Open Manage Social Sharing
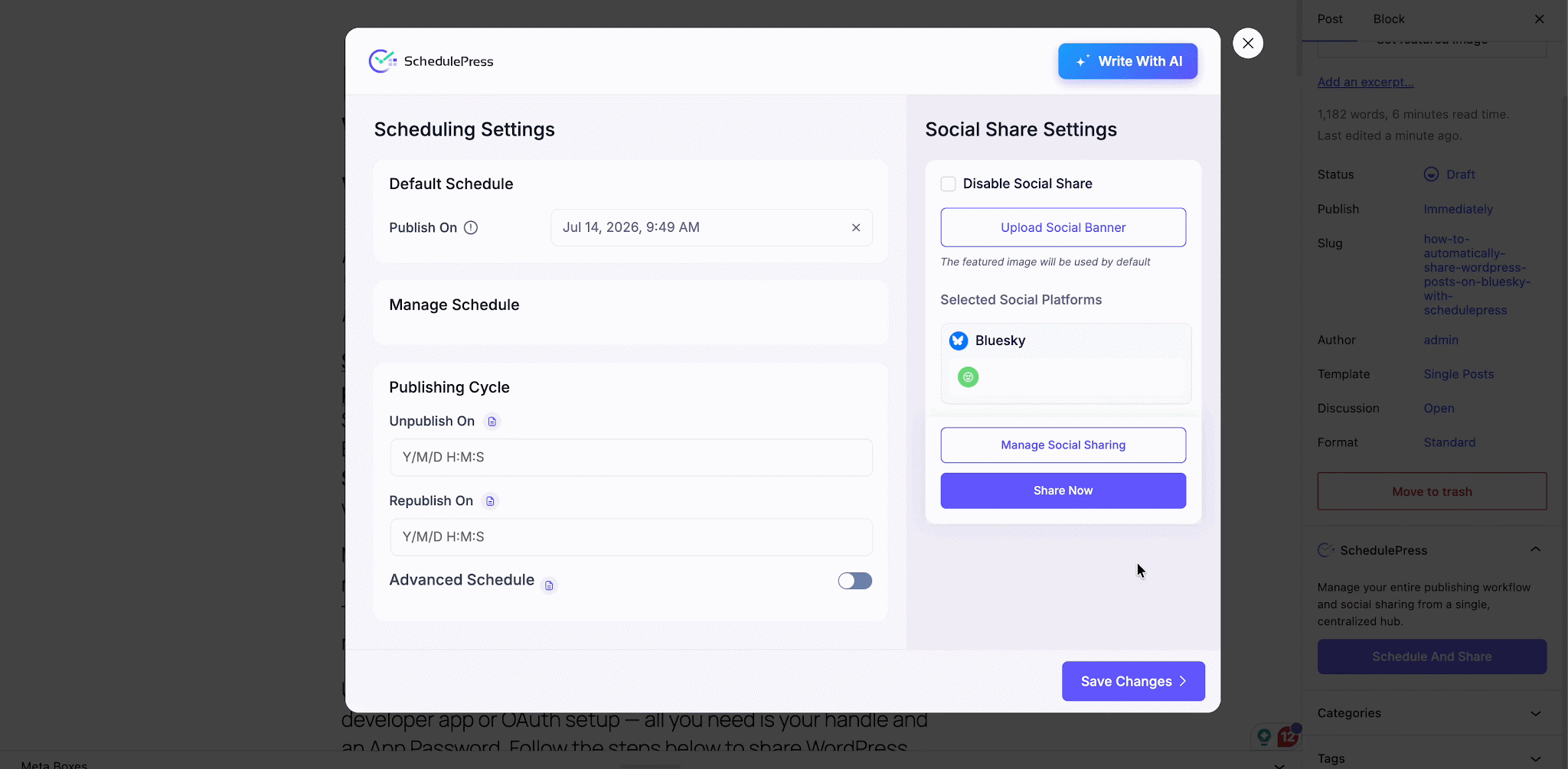The width and height of the screenshot is (1568, 769). (1063, 445)
